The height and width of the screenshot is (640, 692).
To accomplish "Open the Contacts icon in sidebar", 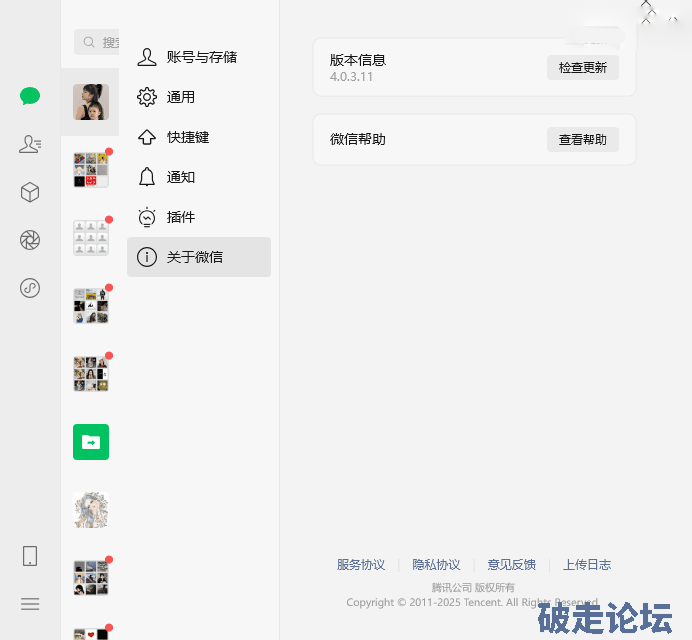I will [30, 144].
